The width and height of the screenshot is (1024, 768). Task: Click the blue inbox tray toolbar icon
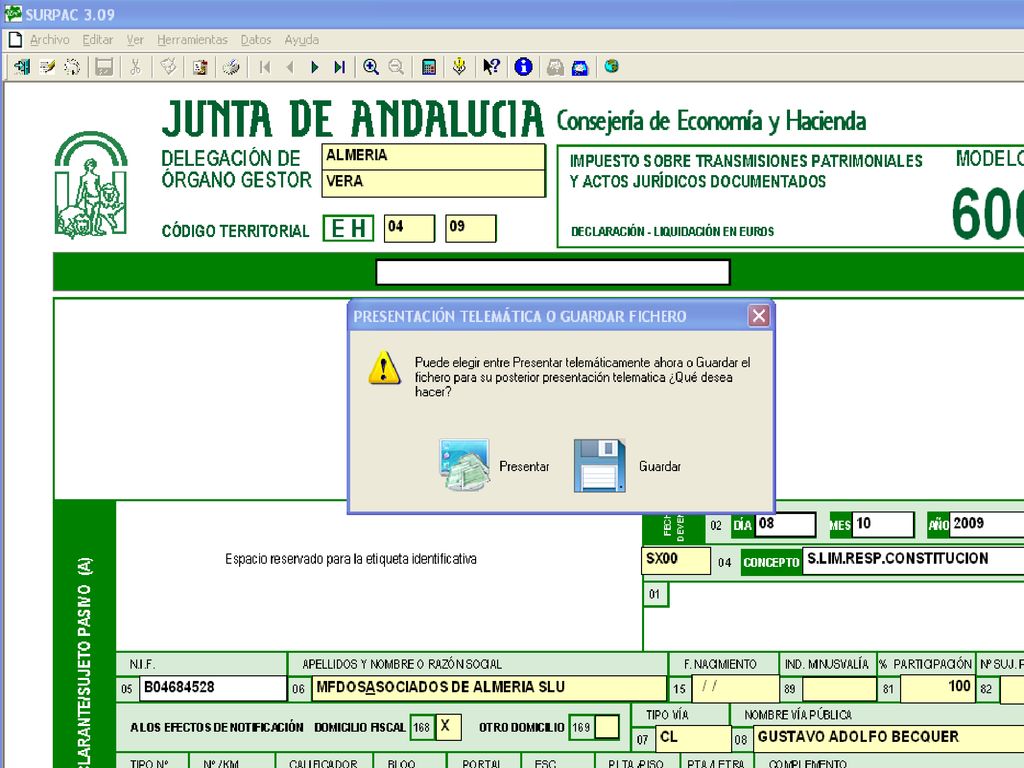pos(580,67)
